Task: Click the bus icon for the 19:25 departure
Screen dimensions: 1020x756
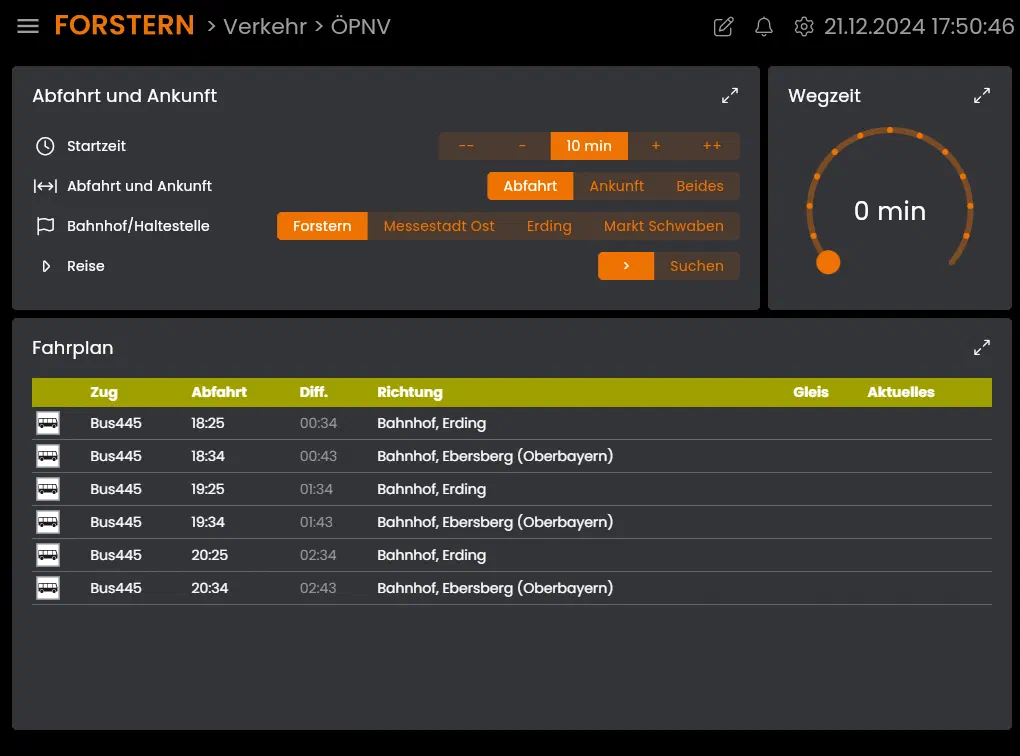Action: [x=47, y=489]
